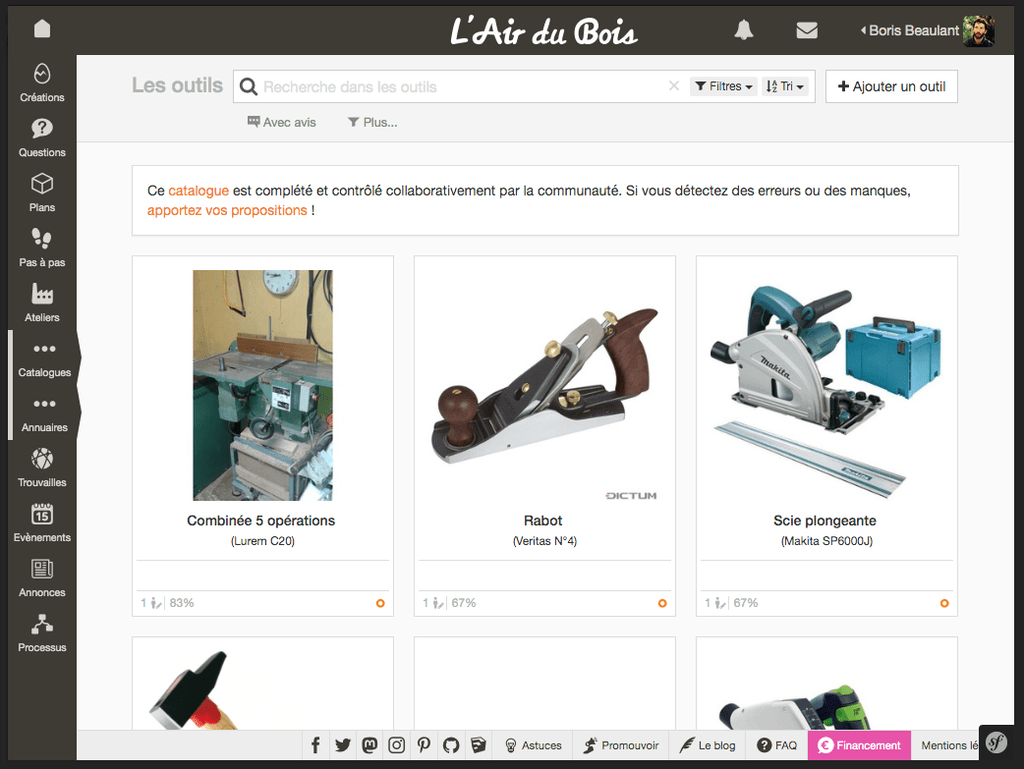Click the orange circle on Combinée card
The image size is (1024, 769).
[x=380, y=603]
